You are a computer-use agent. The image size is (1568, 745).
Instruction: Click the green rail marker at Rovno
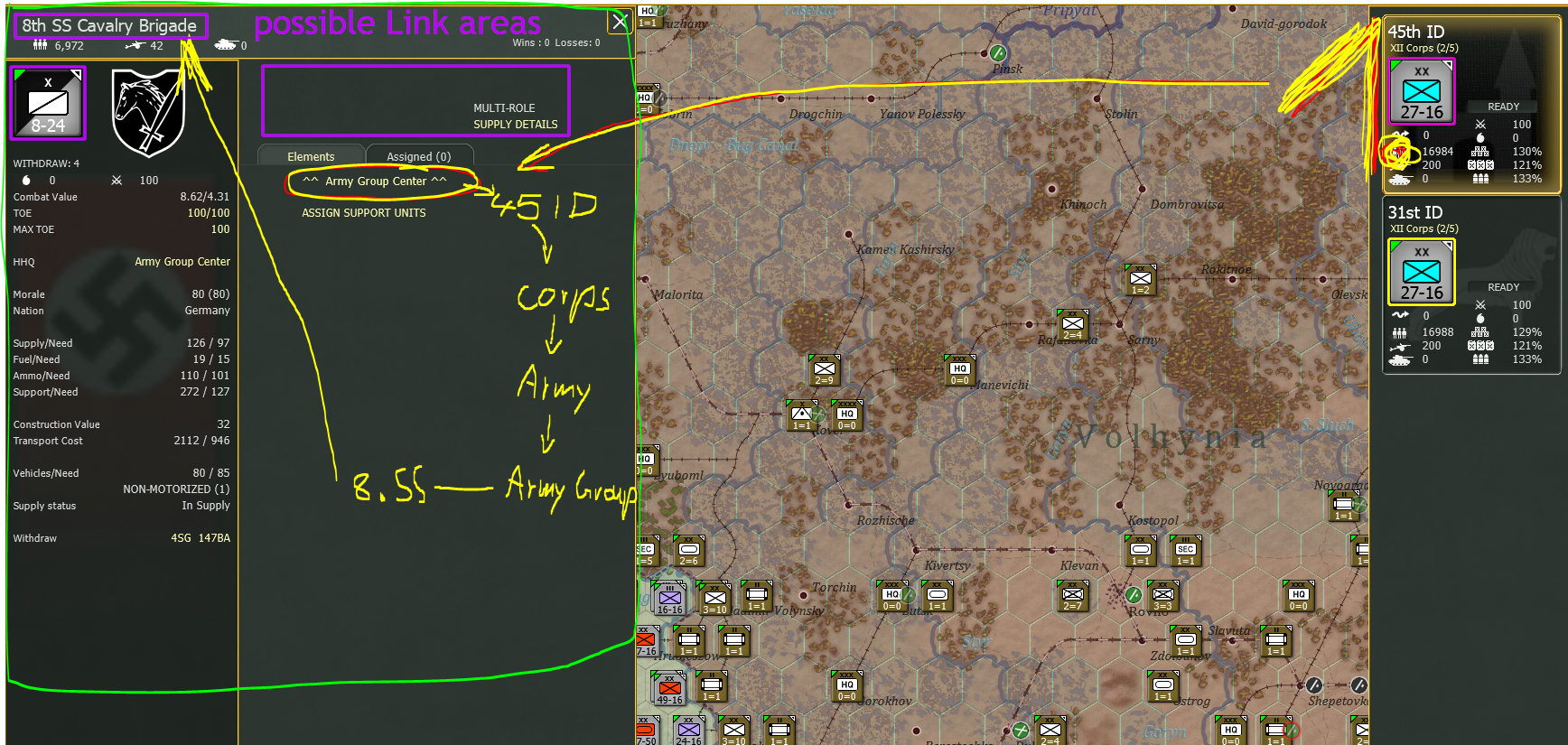tap(1134, 594)
